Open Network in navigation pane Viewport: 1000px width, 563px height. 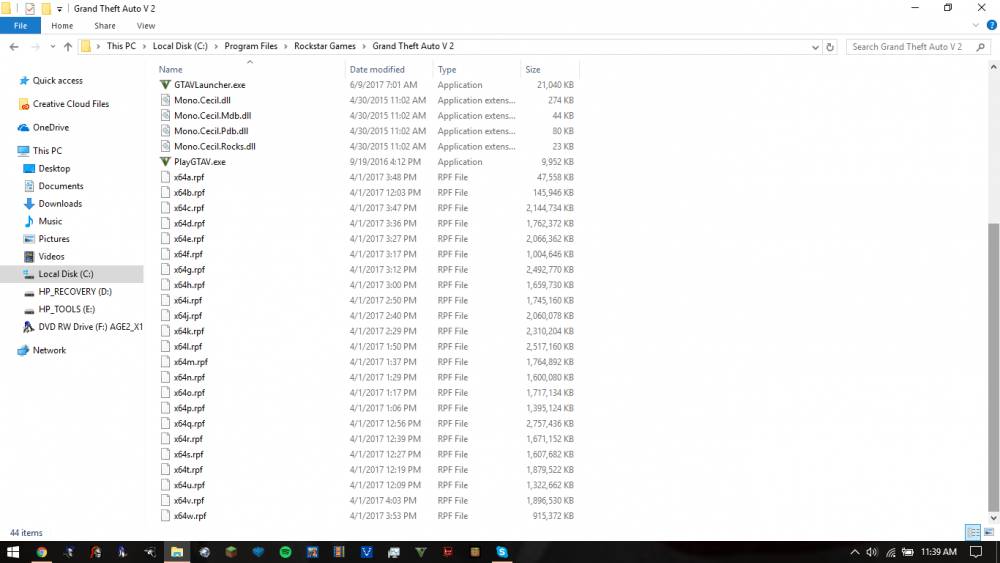(x=49, y=350)
